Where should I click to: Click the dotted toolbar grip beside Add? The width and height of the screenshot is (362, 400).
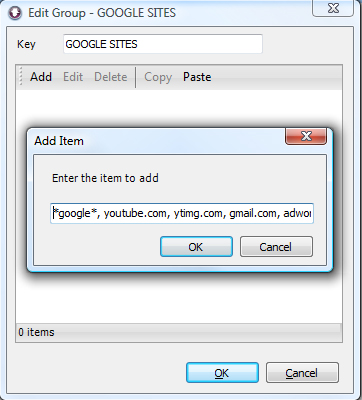point(21,77)
